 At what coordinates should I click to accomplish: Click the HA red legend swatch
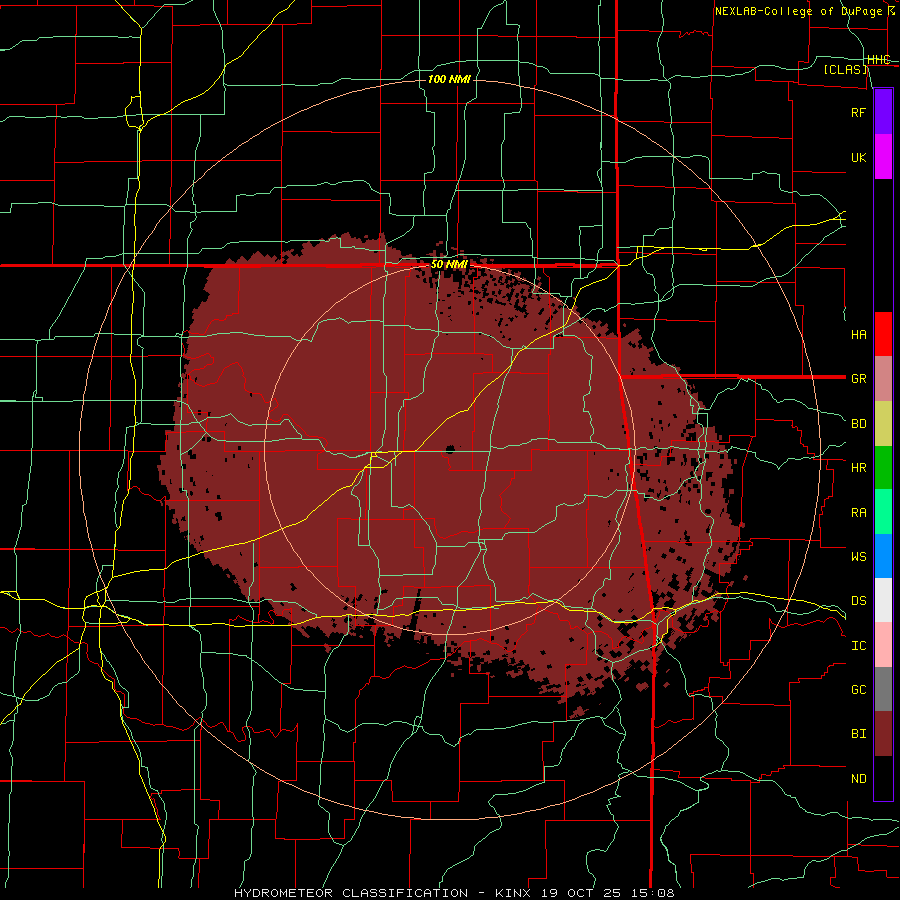point(883,334)
